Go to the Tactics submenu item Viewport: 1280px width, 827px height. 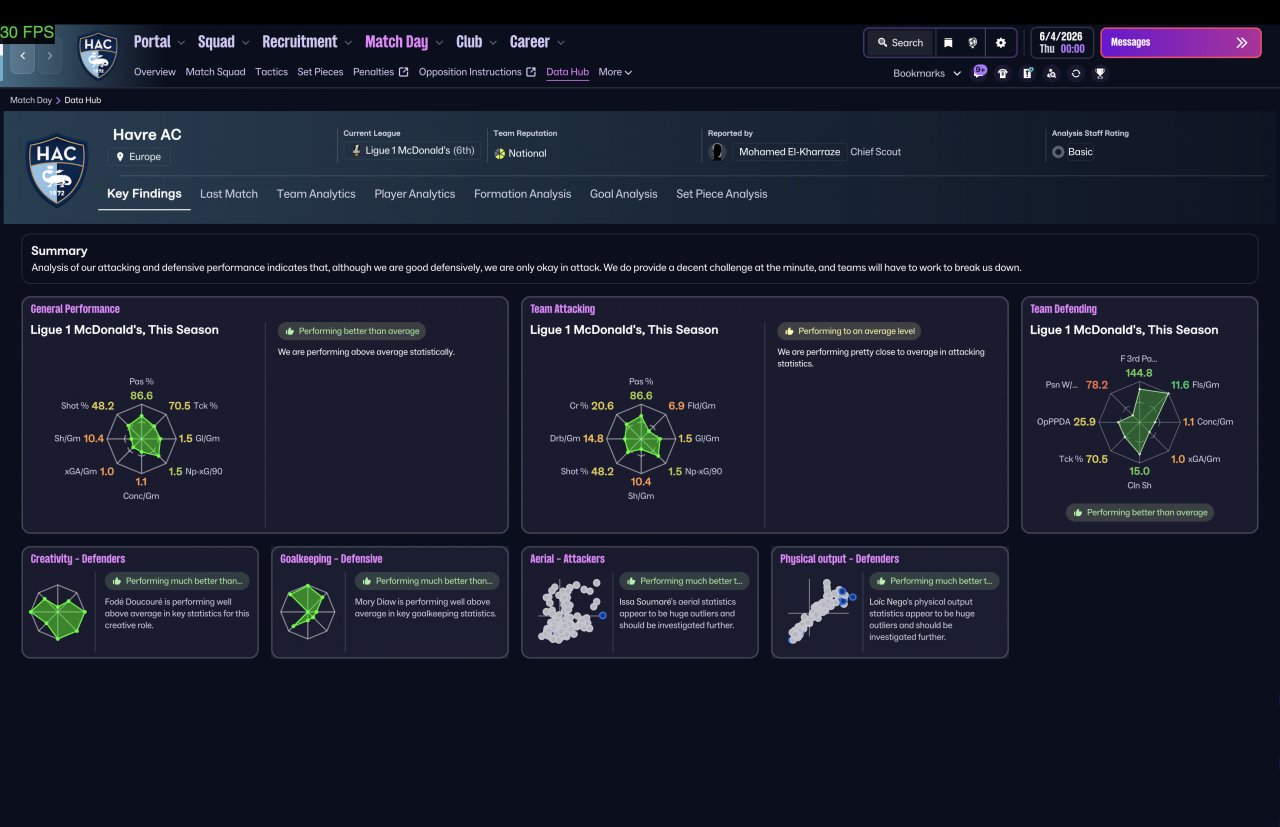pos(271,72)
